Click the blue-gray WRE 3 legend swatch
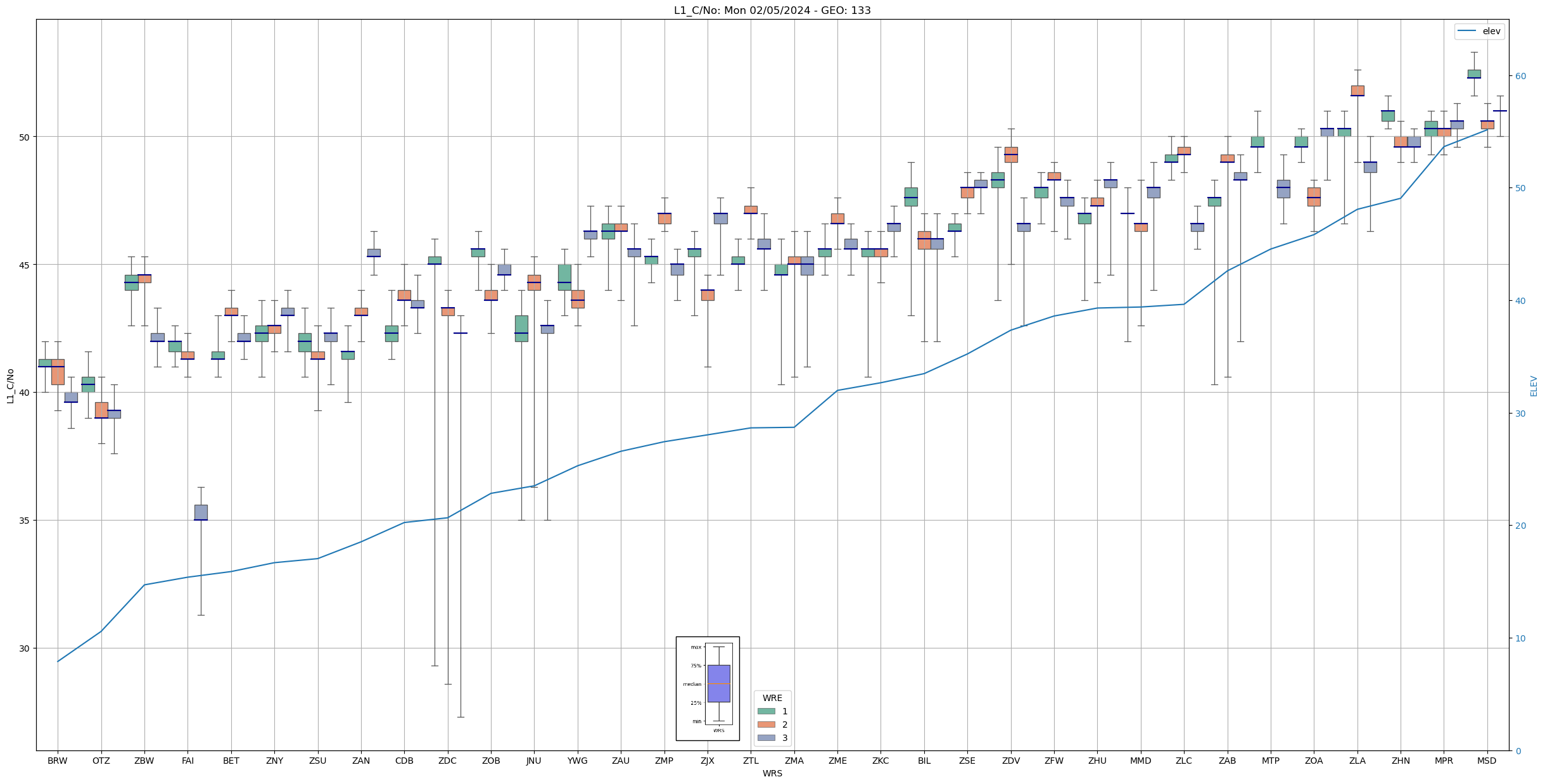The height and width of the screenshot is (784, 1545). [x=766, y=738]
